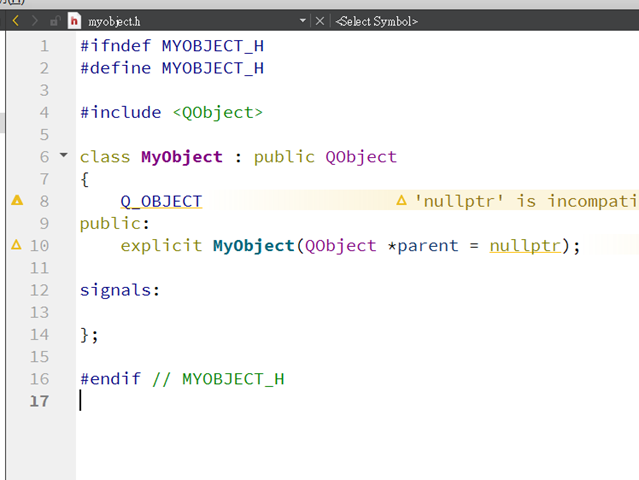Click the myobject.h file name label
The width and height of the screenshot is (639, 480).
click(x=114, y=22)
